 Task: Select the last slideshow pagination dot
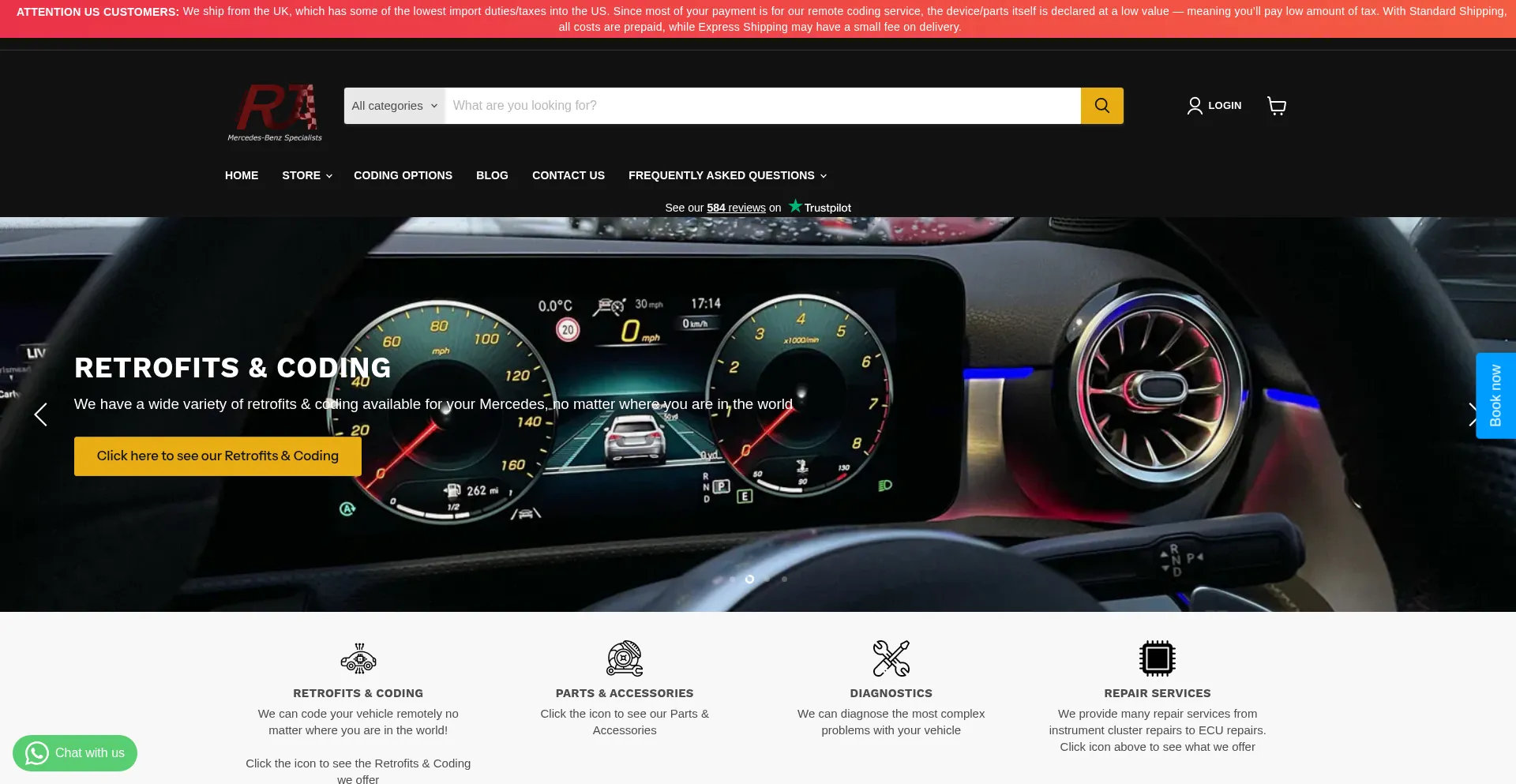784,579
